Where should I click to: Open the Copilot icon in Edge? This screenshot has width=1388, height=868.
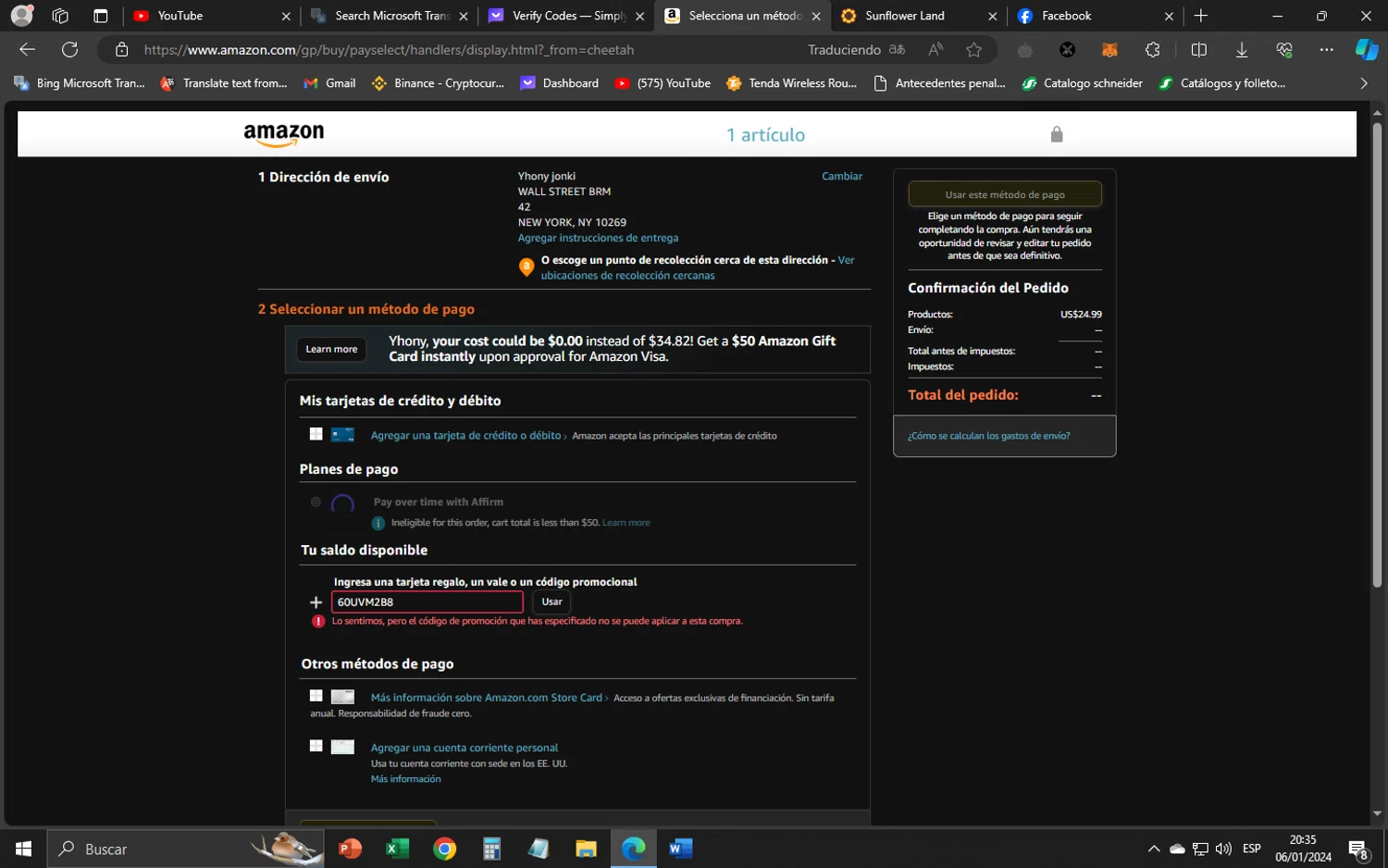(1366, 50)
